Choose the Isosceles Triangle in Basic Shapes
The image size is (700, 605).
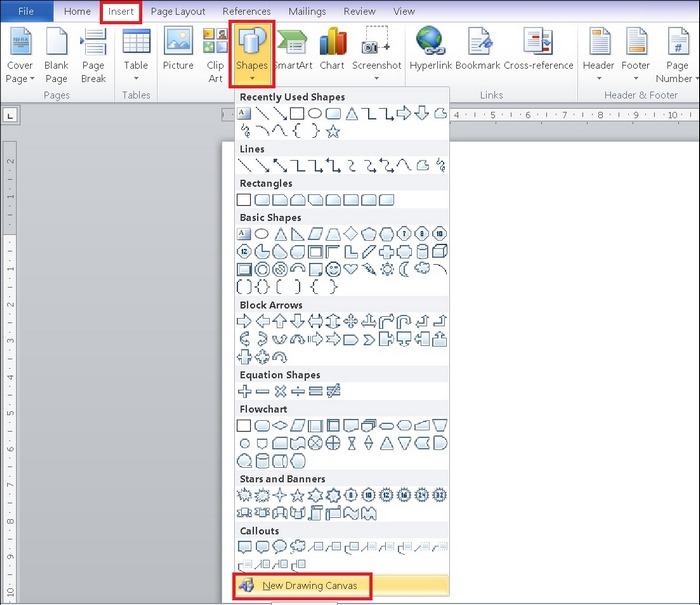(280, 234)
